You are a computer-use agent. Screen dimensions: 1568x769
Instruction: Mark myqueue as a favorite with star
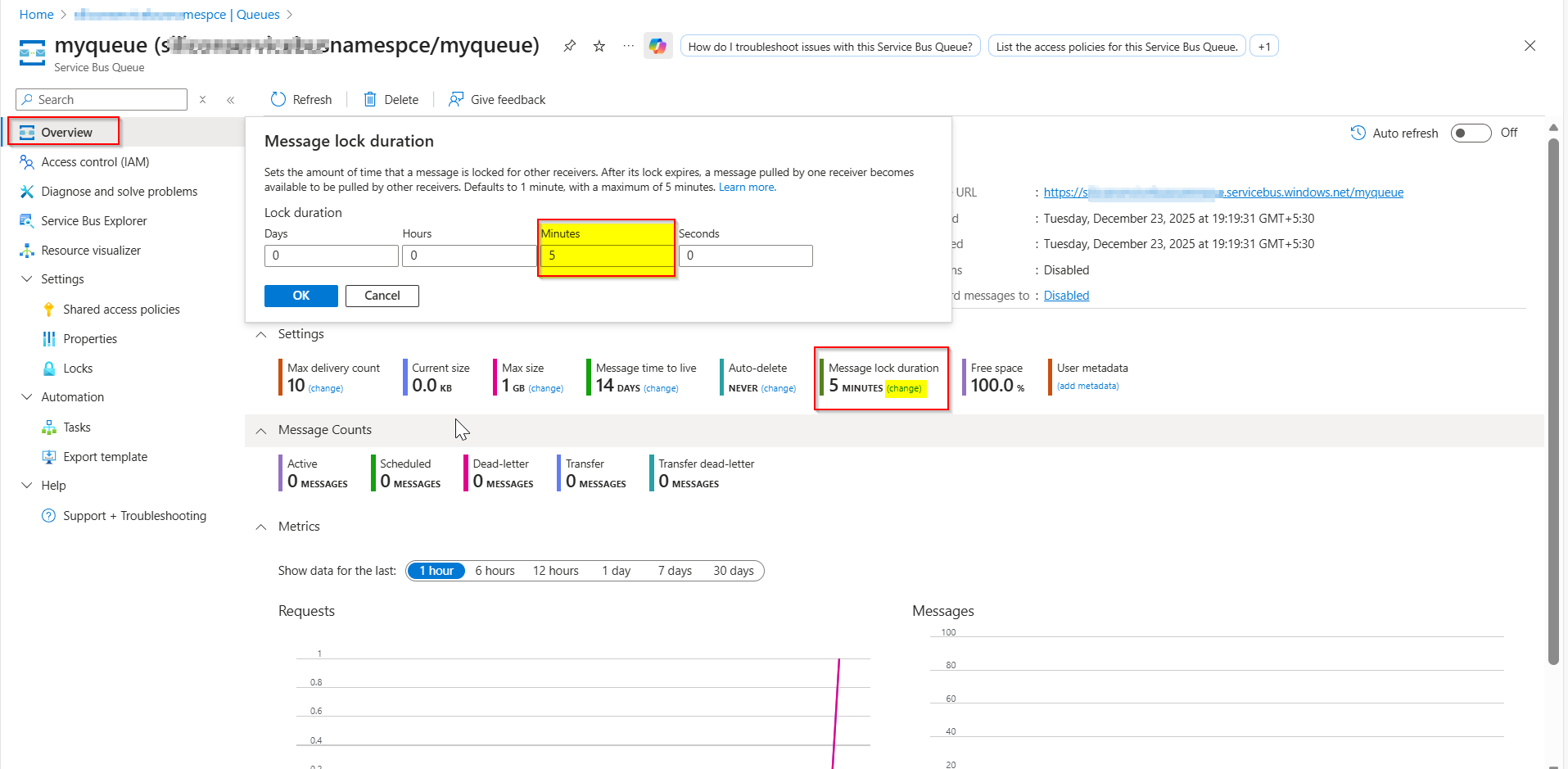point(599,46)
